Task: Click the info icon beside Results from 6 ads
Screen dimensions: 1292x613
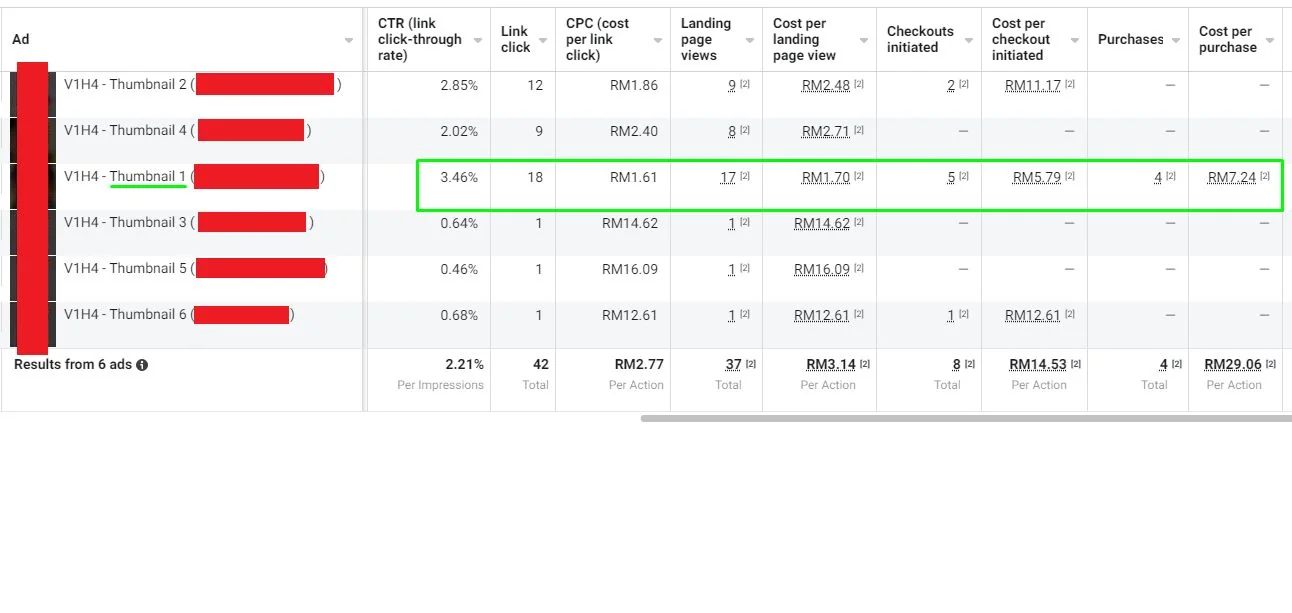Action: click(x=142, y=365)
